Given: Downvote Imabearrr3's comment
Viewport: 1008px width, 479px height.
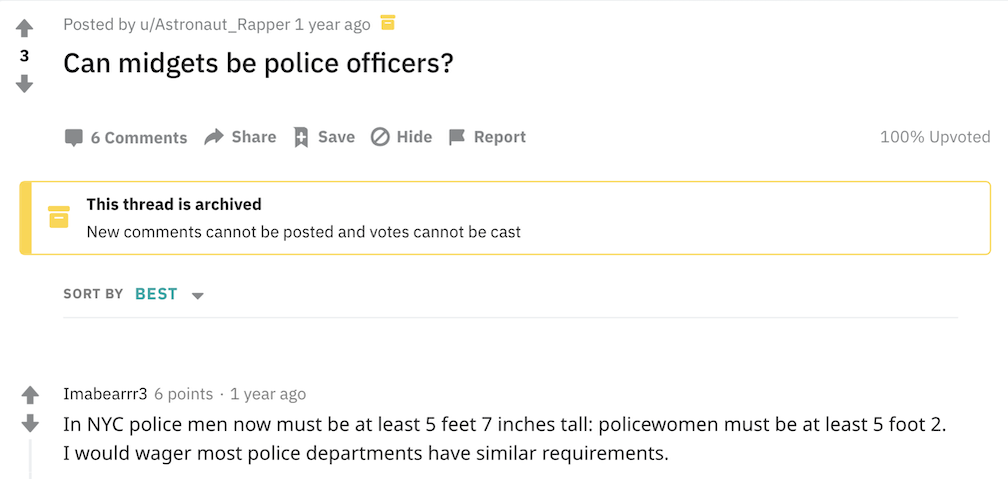Looking at the screenshot, I should (30, 423).
